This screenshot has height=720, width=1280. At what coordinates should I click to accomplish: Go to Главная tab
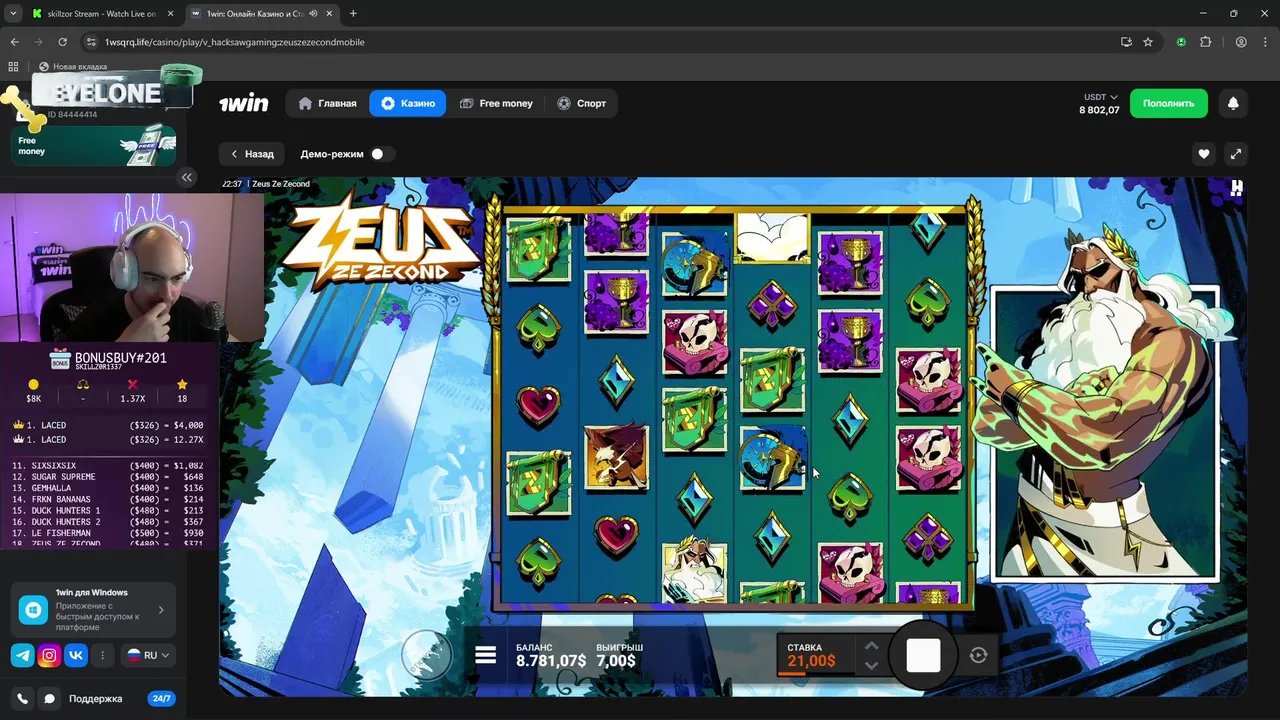328,103
